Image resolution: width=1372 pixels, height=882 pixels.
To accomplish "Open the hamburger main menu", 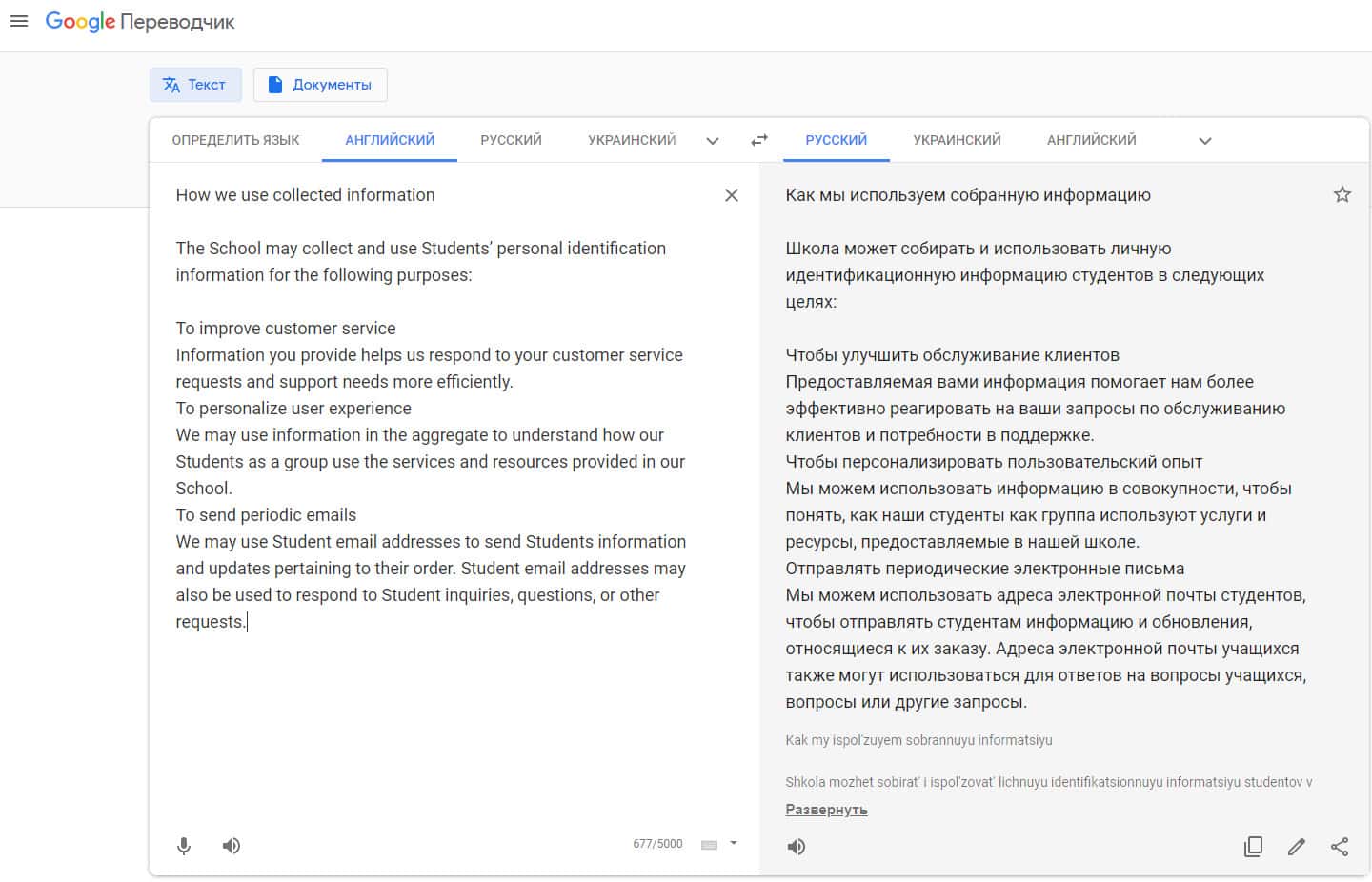I will 18,21.
